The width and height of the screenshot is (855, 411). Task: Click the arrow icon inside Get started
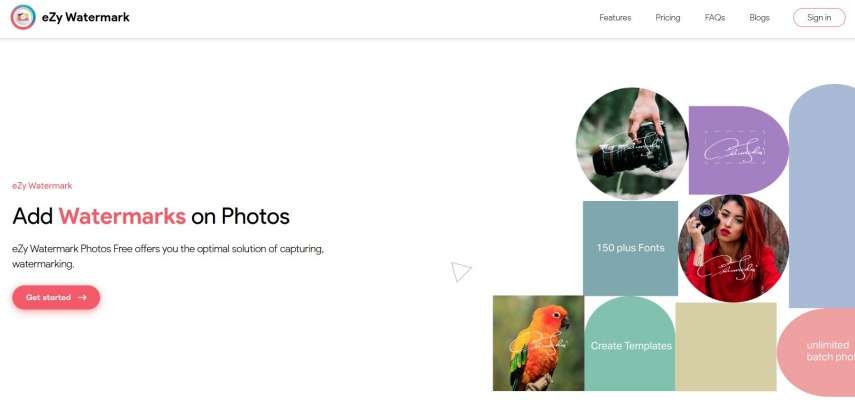coord(82,297)
